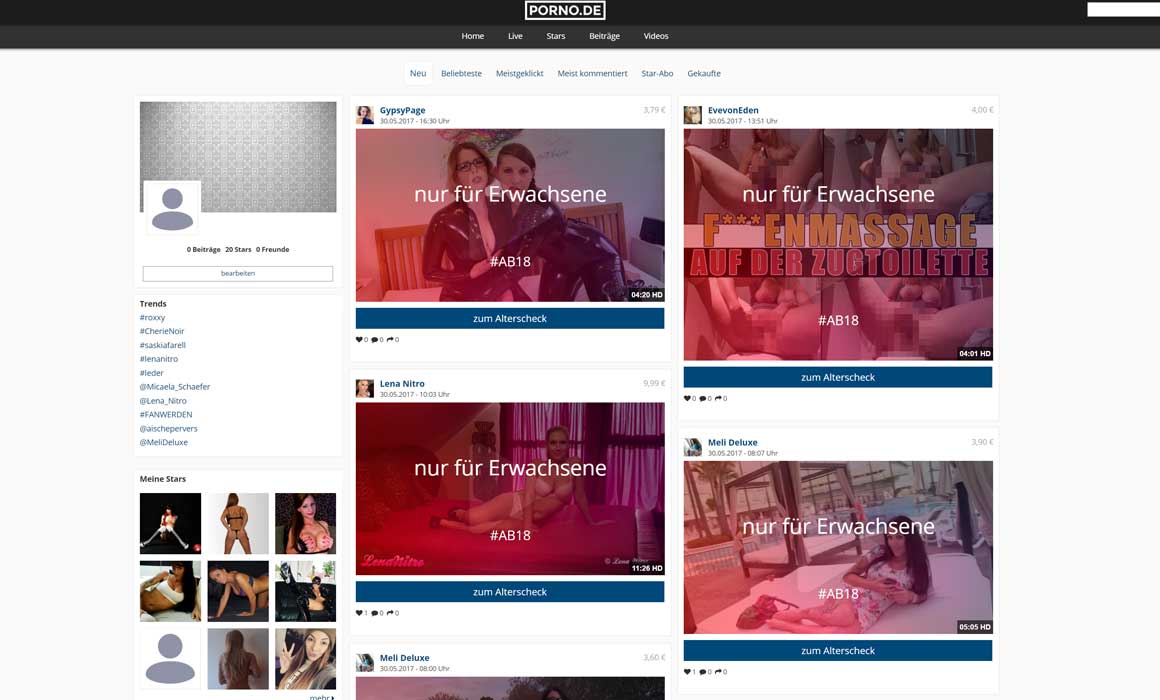Like the GypsyPage post with heart icon
Image resolution: width=1160 pixels, height=700 pixels.
click(x=360, y=340)
